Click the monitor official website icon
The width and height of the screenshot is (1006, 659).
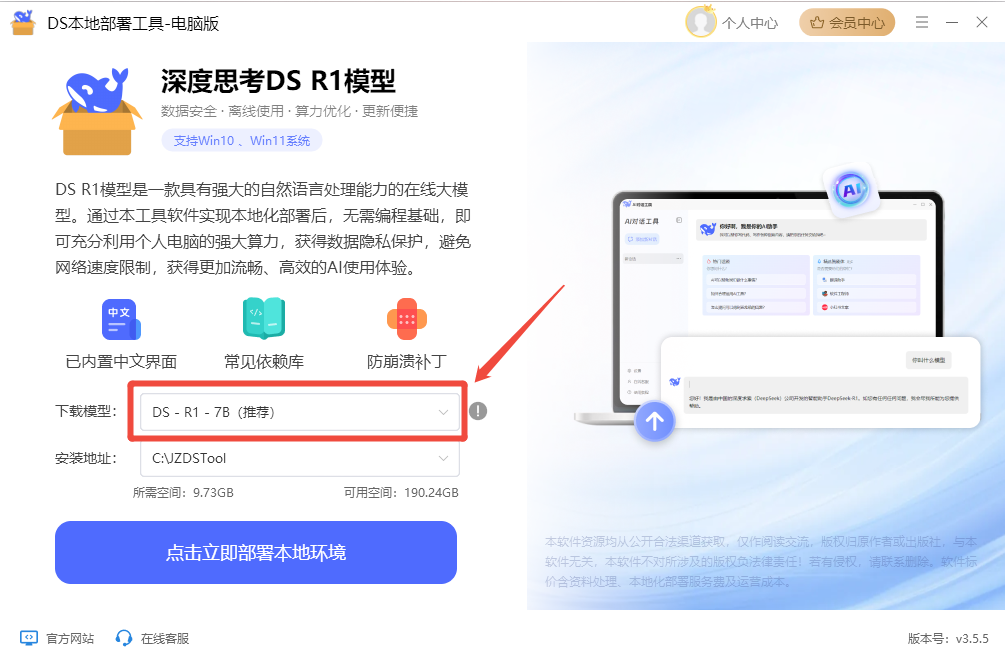pos(29,638)
